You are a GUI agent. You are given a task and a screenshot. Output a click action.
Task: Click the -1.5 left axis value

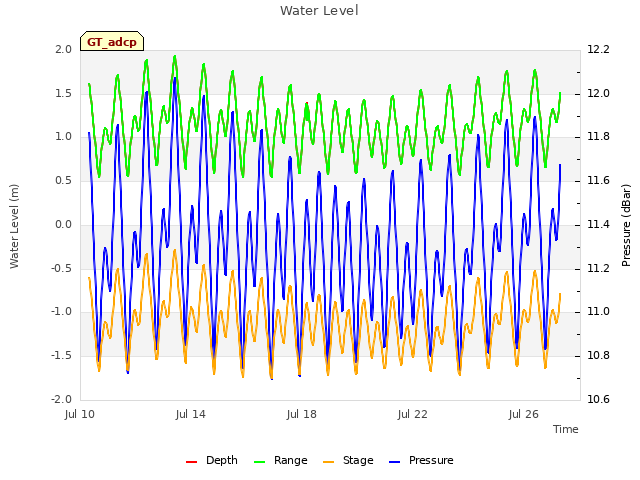pyautogui.click(x=62, y=356)
